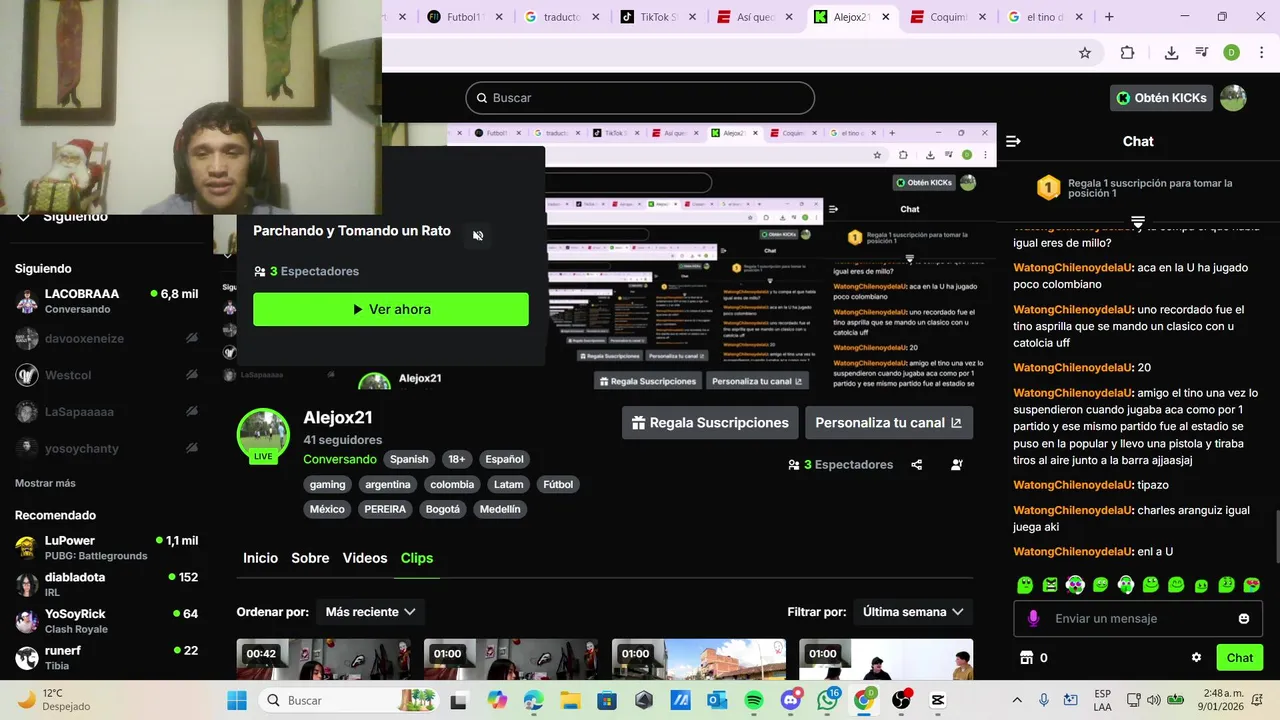
Task: Switch to the traductor Google browser tab
Action: 560,17
